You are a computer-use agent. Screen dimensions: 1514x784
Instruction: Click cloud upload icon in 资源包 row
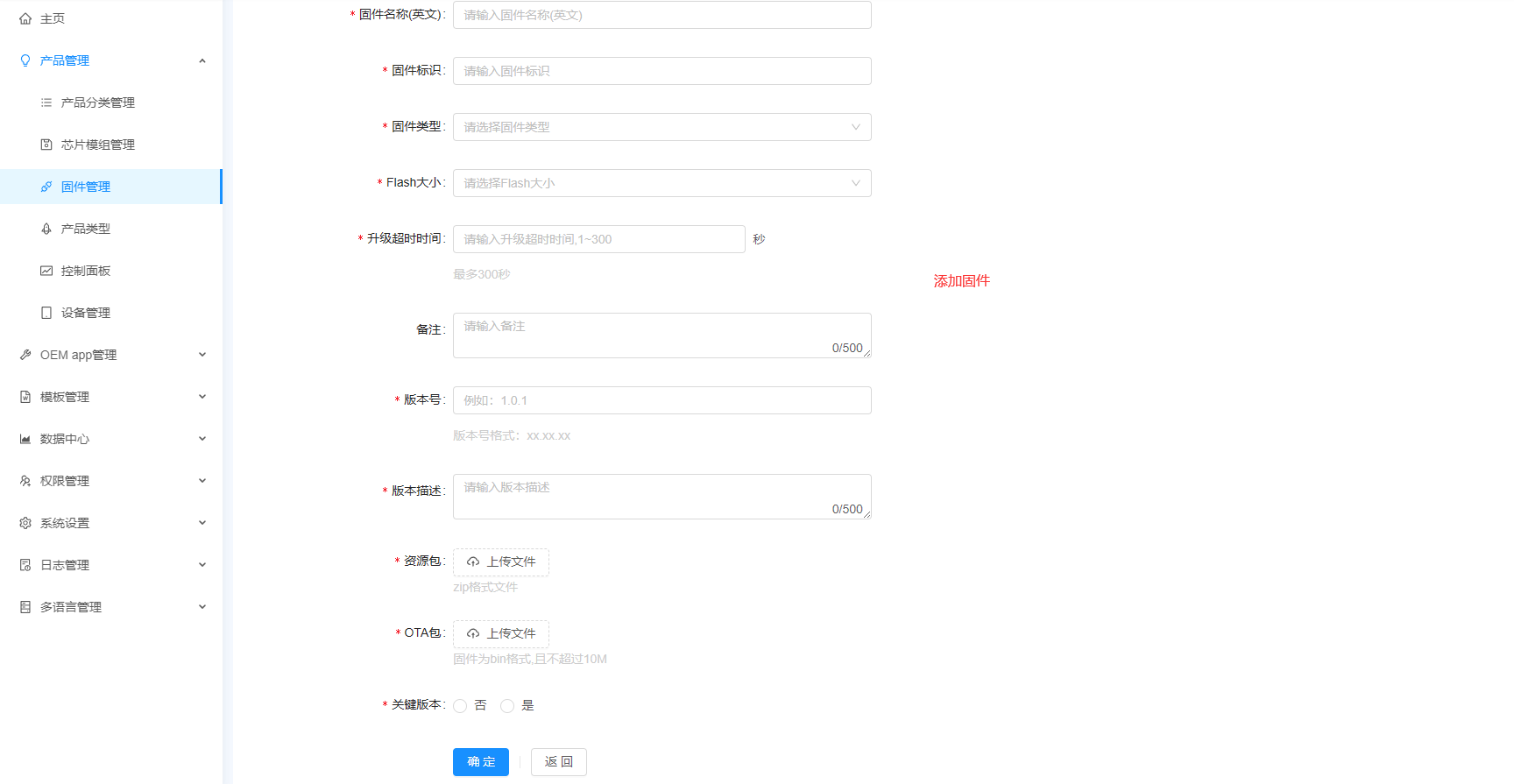[x=473, y=562]
